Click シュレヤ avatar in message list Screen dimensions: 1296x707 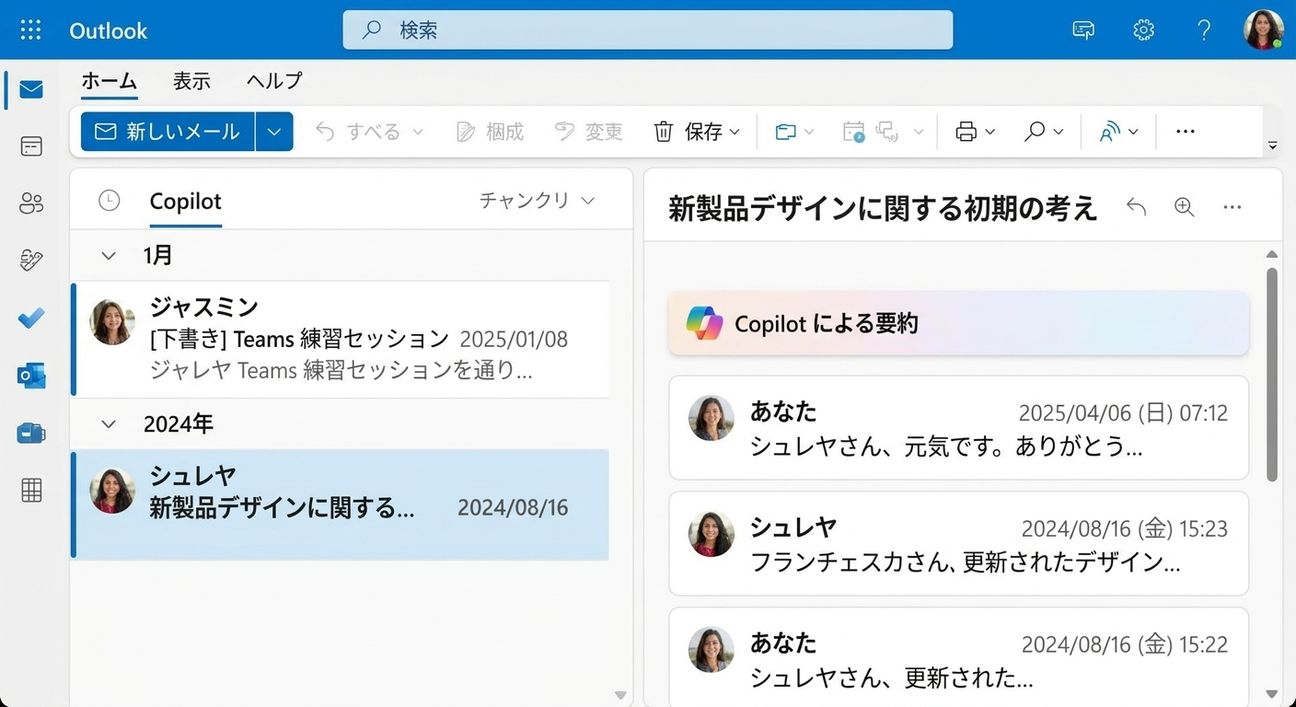click(x=112, y=491)
